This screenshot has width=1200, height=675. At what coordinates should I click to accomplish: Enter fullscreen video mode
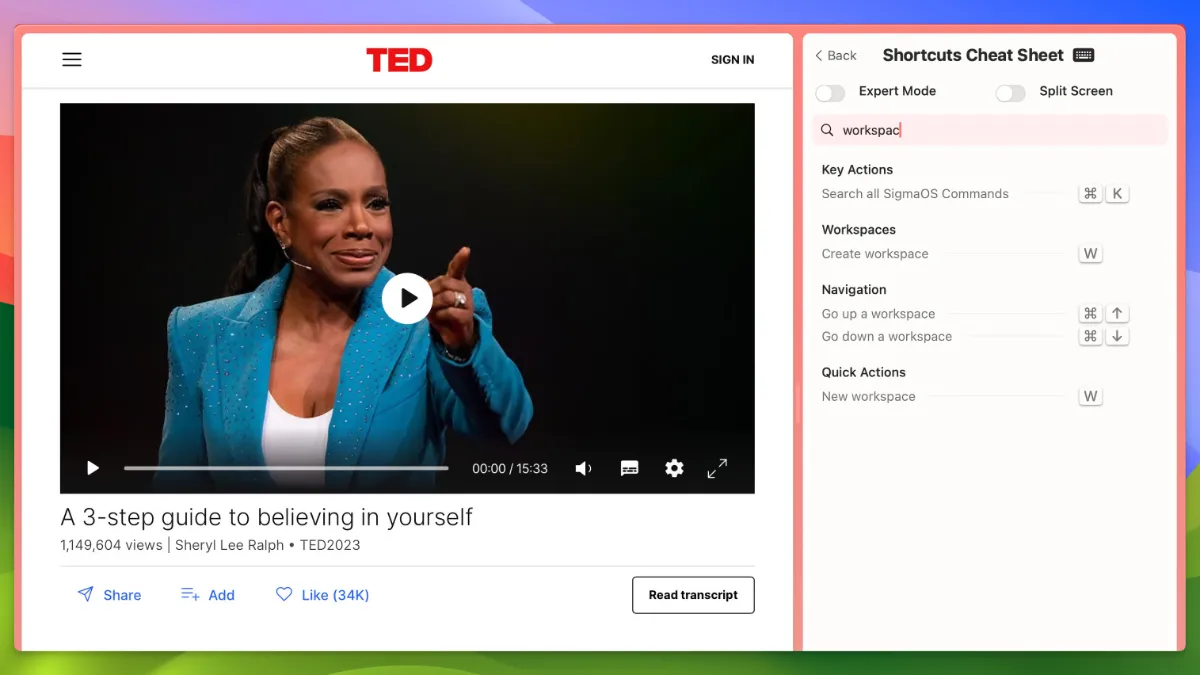(717, 468)
